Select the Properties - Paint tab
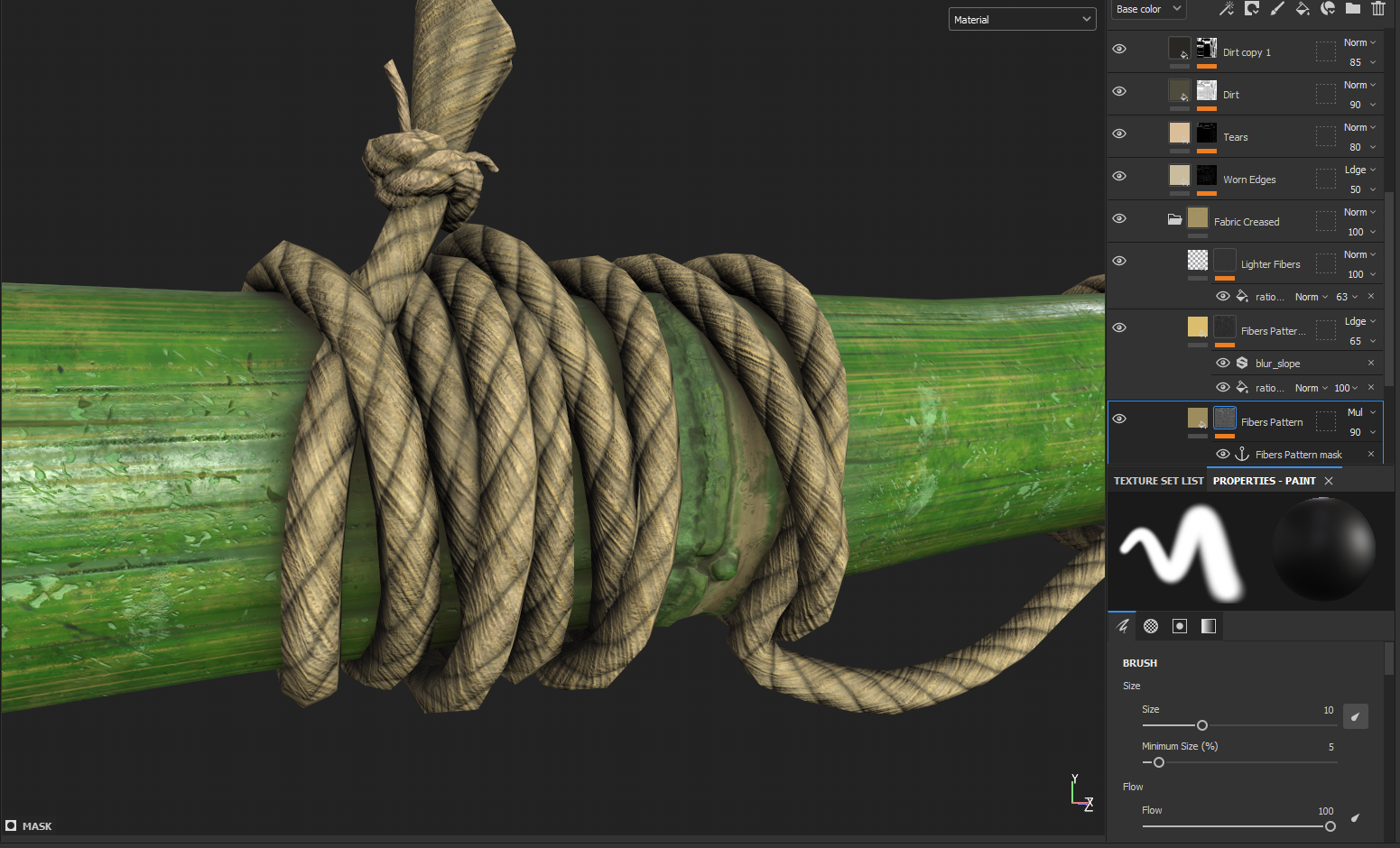The width and height of the screenshot is (1400, 848). [1264, 481]
